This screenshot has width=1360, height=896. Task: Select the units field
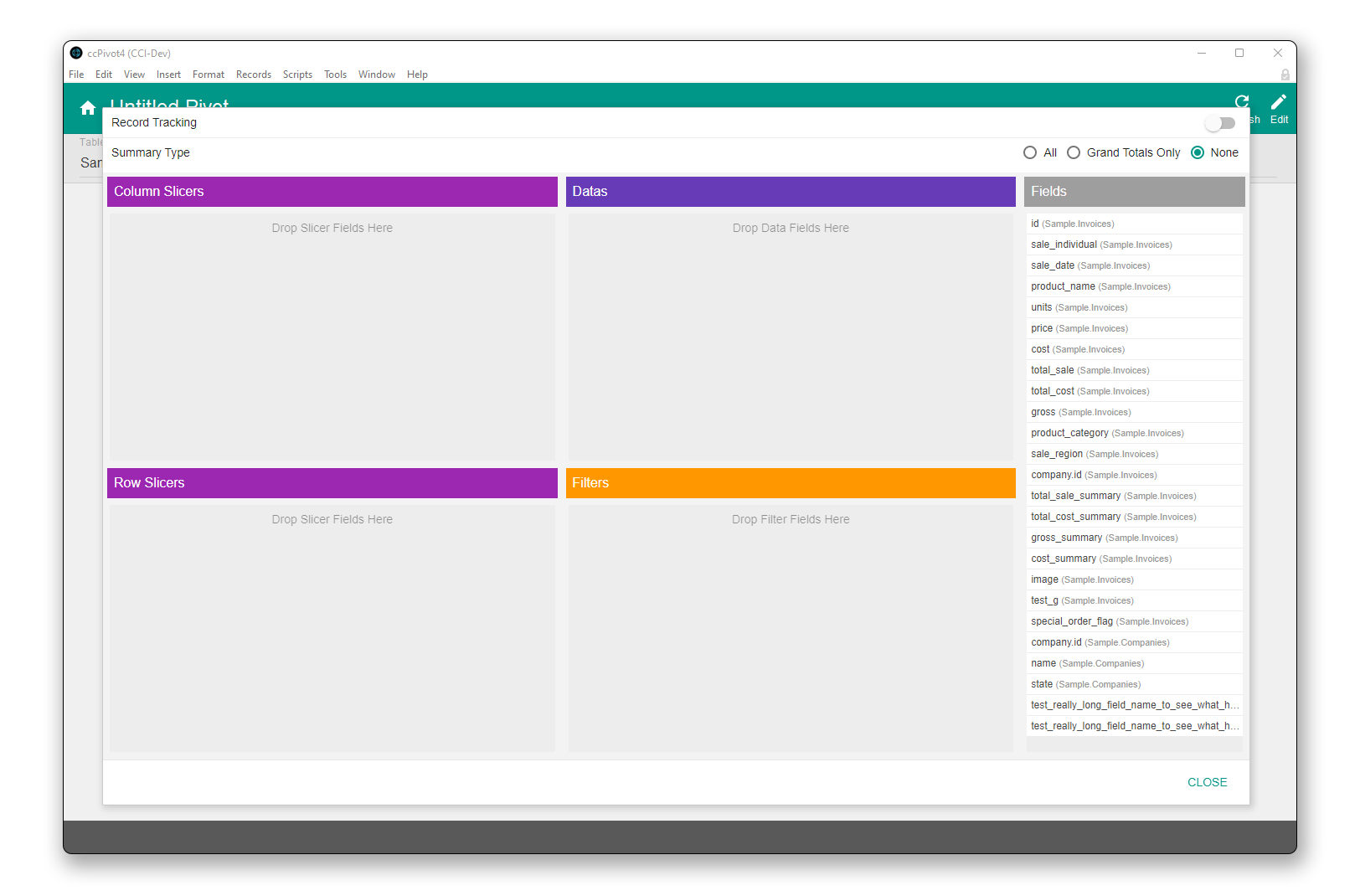click(1134, 307)
